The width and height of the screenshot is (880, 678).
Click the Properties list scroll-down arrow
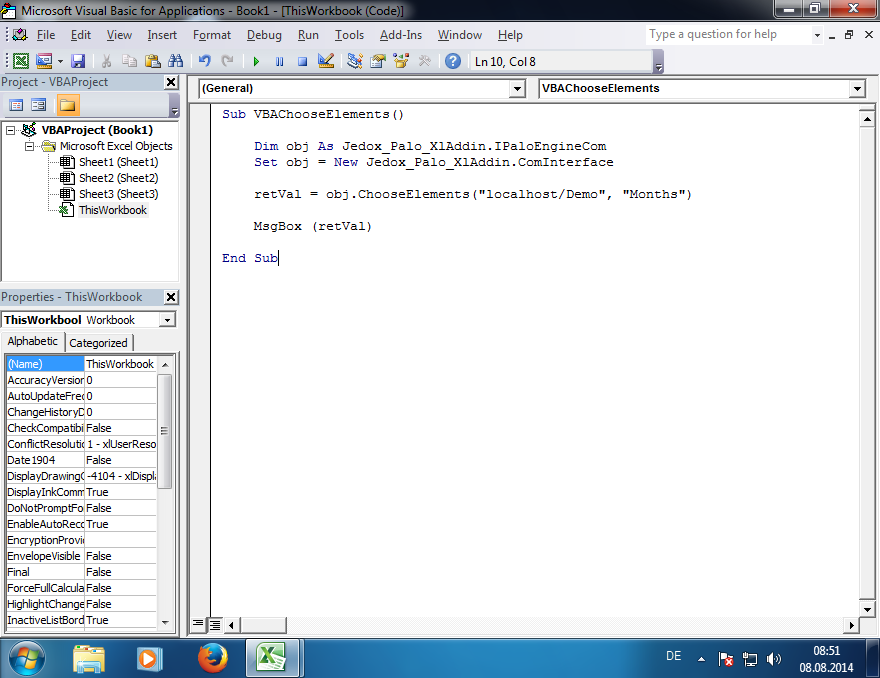coord(165,622)
